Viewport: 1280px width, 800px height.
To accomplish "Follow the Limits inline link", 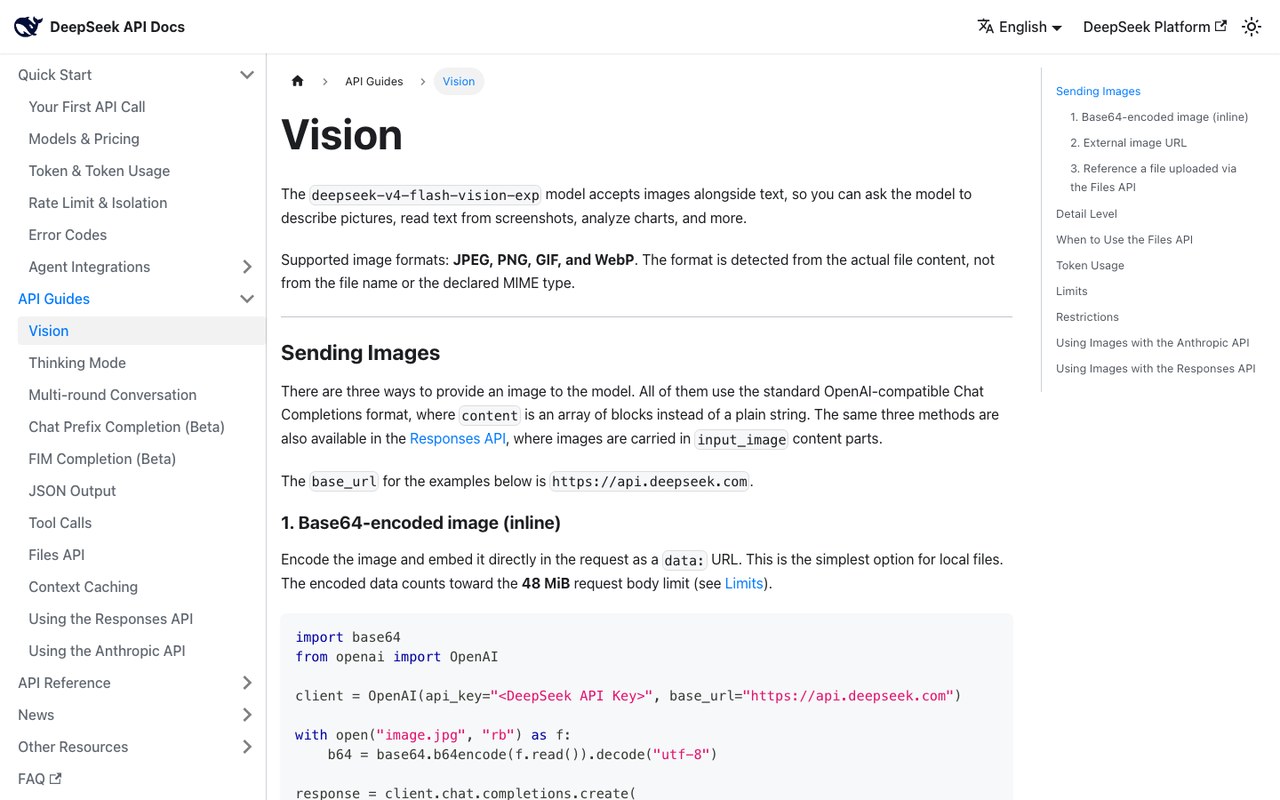I will coord(744,583).
